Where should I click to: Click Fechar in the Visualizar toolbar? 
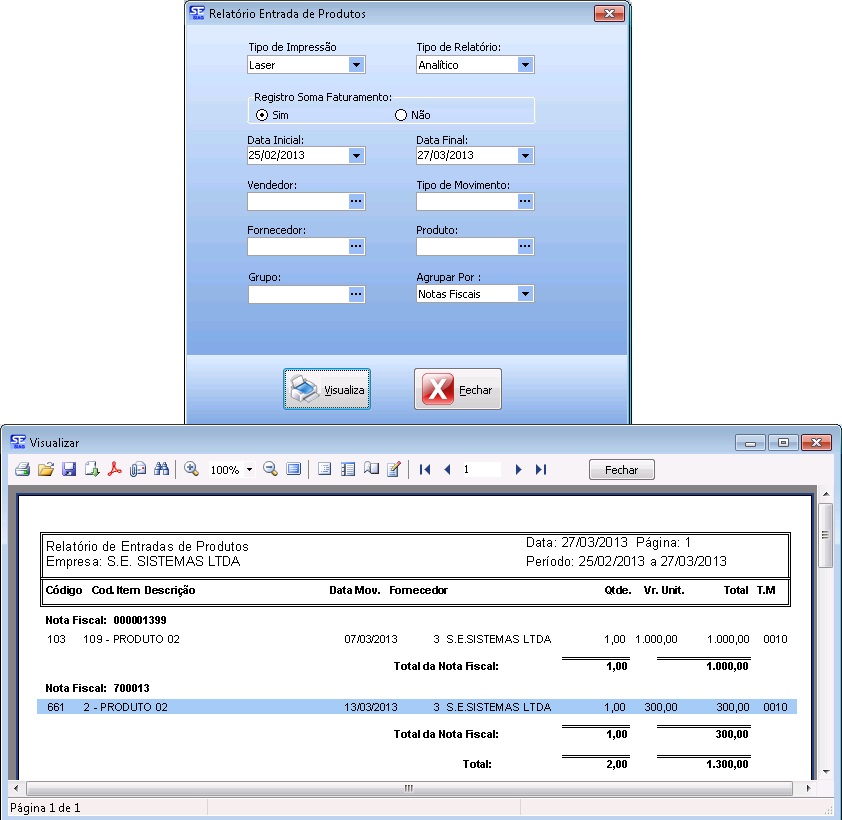coord(621,470)
